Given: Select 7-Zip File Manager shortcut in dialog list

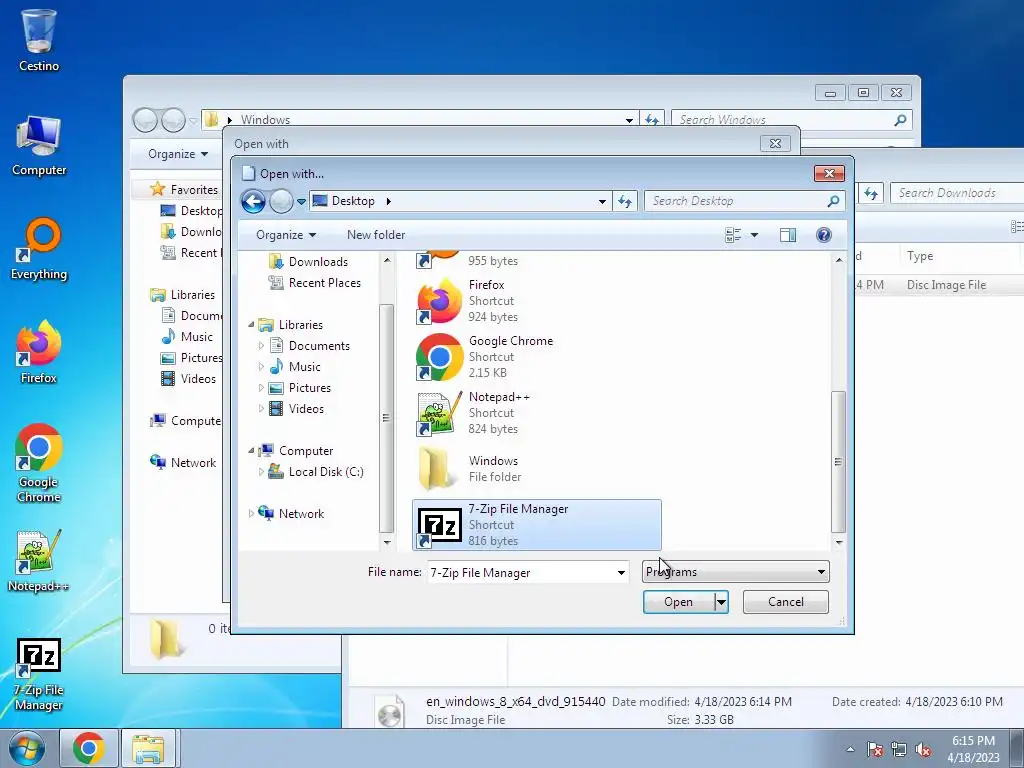Looking at the screenshot, I should pos(537,524).
